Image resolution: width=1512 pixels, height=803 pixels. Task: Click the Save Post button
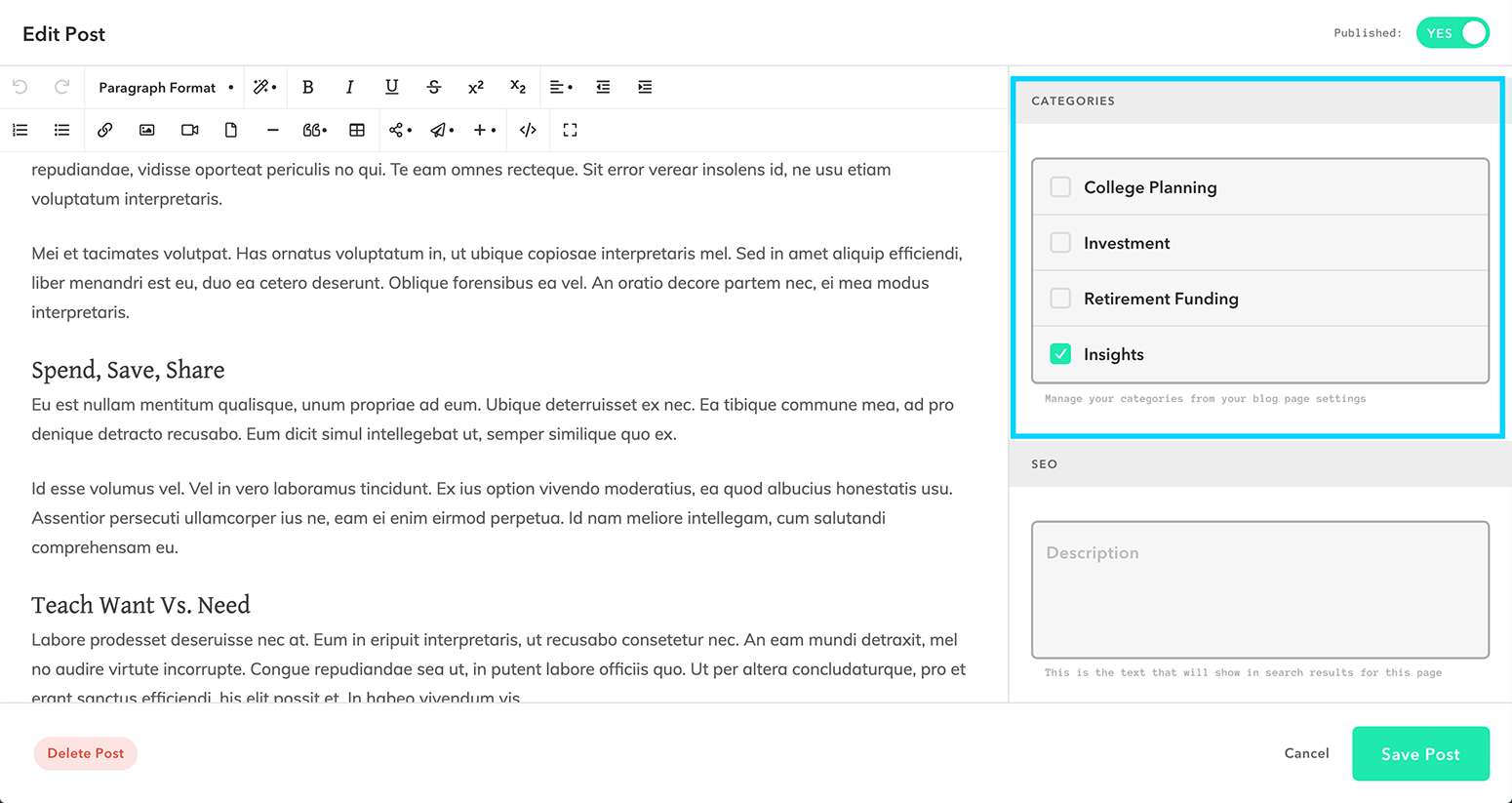click(1420, 753)
